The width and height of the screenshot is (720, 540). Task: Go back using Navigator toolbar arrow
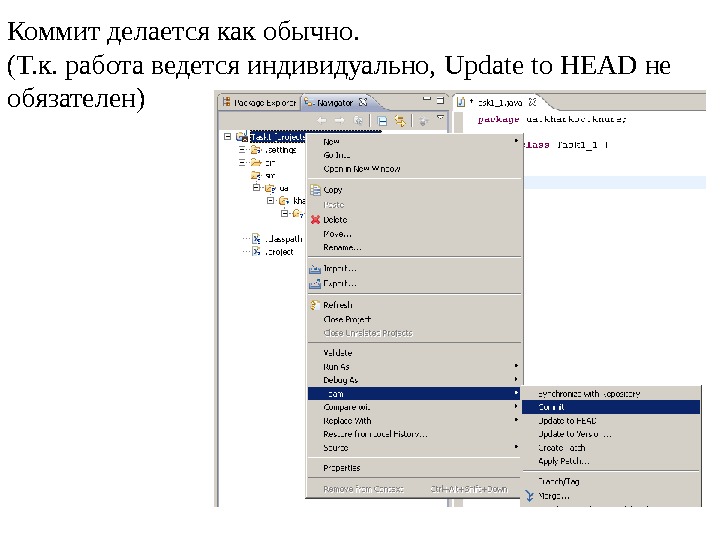[322, 120]
